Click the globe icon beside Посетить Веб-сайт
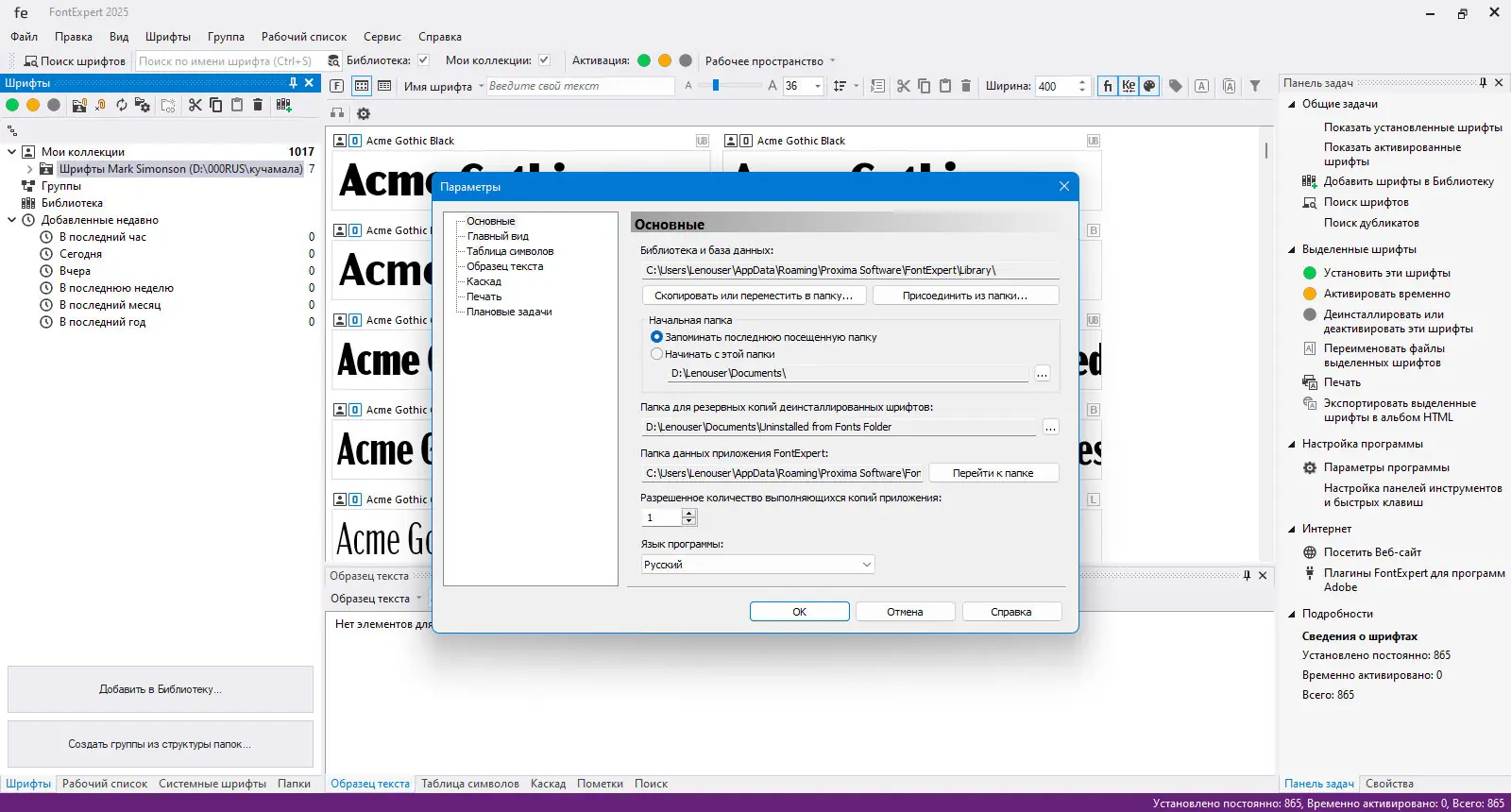This screenshot has width=1511, height=812. point(1310,552)
